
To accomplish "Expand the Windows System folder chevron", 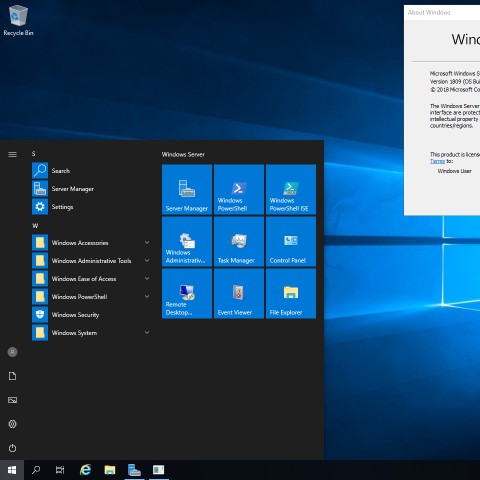I will (x=147, y=332).
